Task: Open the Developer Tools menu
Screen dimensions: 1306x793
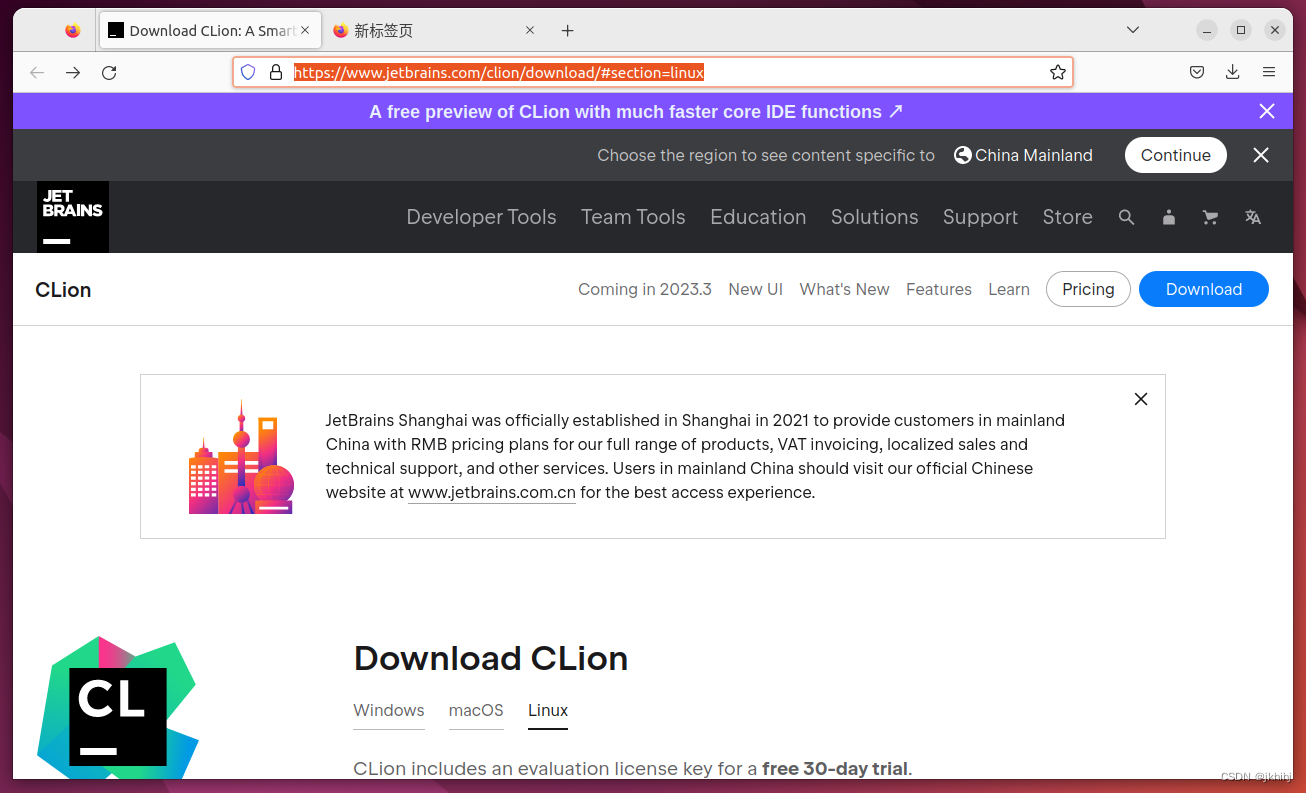Action: tap(481, 217)
